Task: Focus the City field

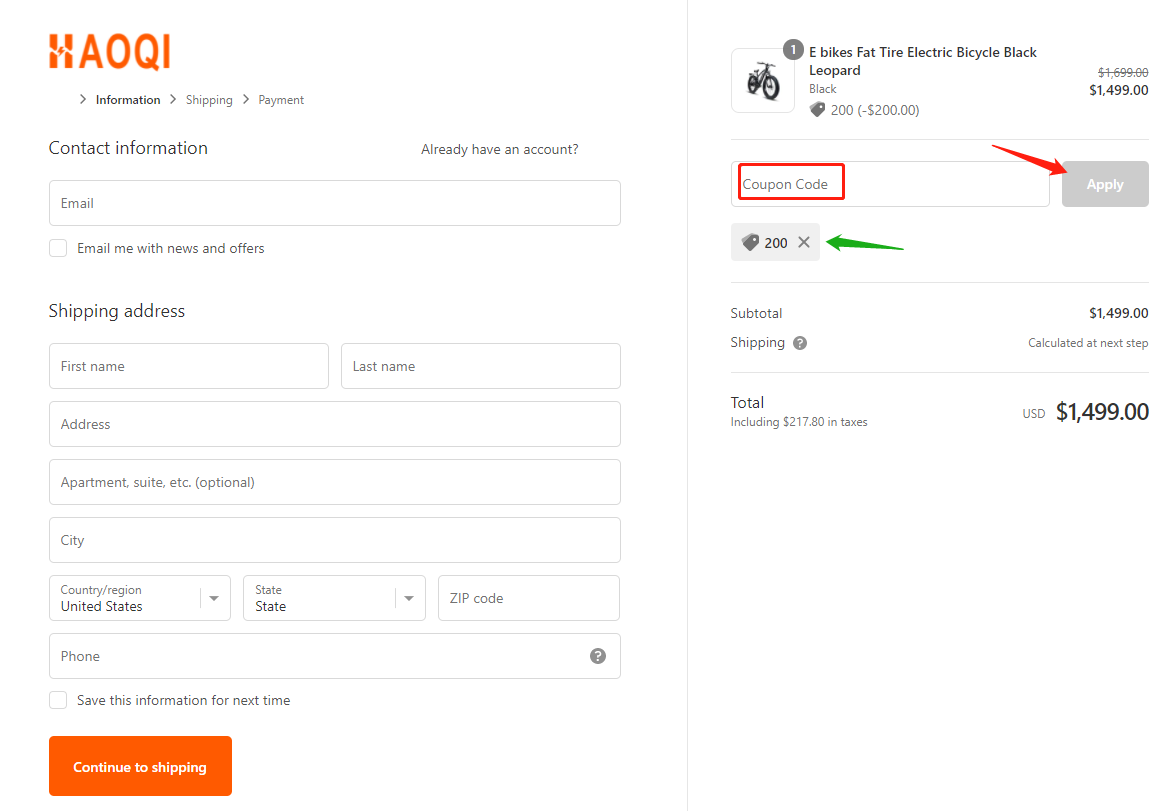Action: [335, 540]
